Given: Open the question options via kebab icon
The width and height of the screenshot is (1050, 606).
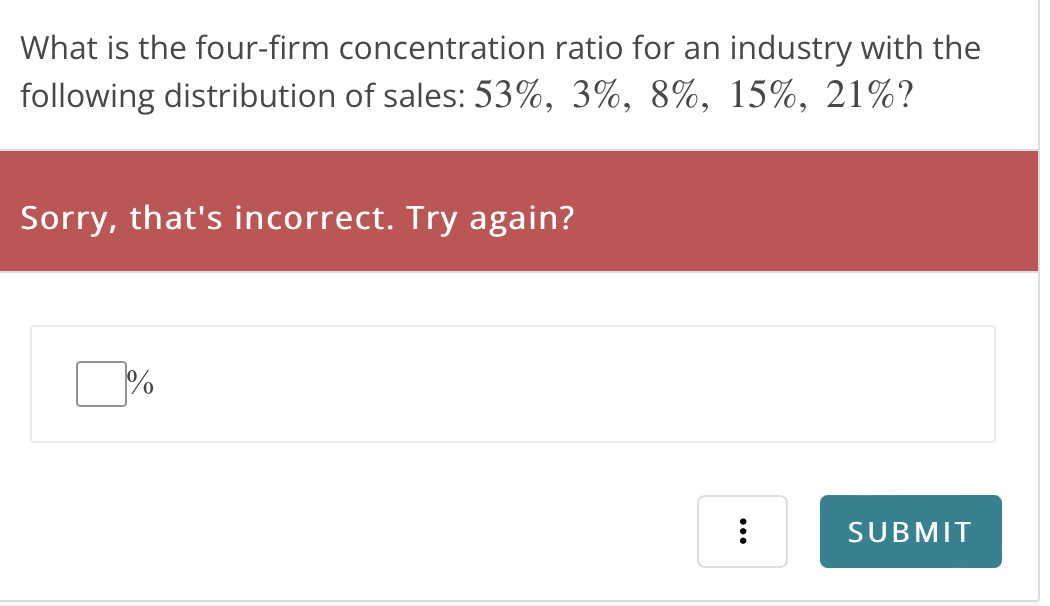Looking at the screenshot, I should pyautogui.click(x=743, y=531).
